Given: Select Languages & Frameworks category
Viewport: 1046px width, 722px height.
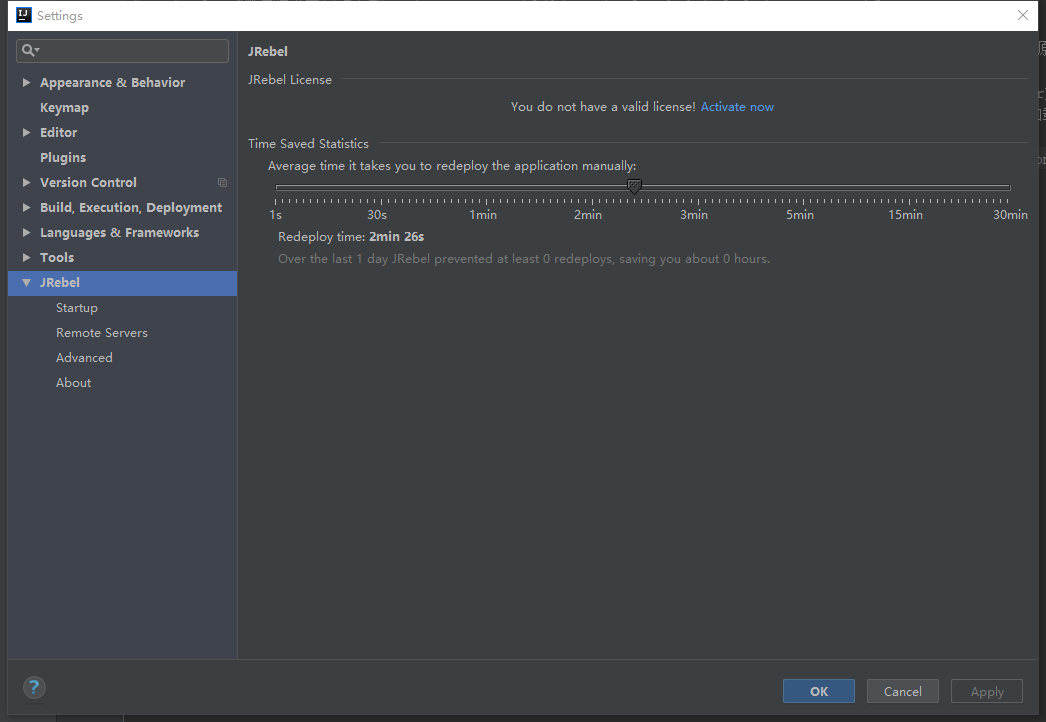Looking at the screenshot, I should tap(119, 232).
